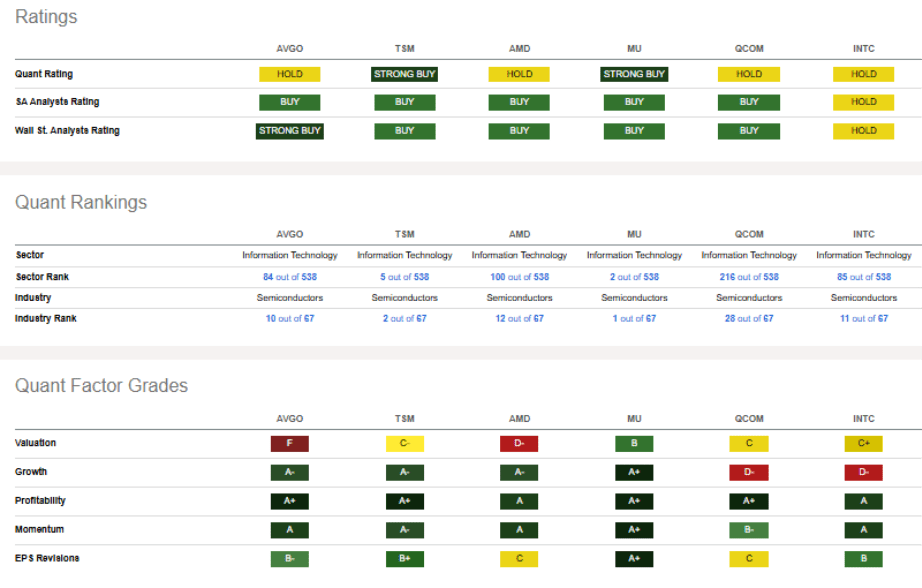Click INTC's Hold SA Analysts rating badge

tap(863, 102)
